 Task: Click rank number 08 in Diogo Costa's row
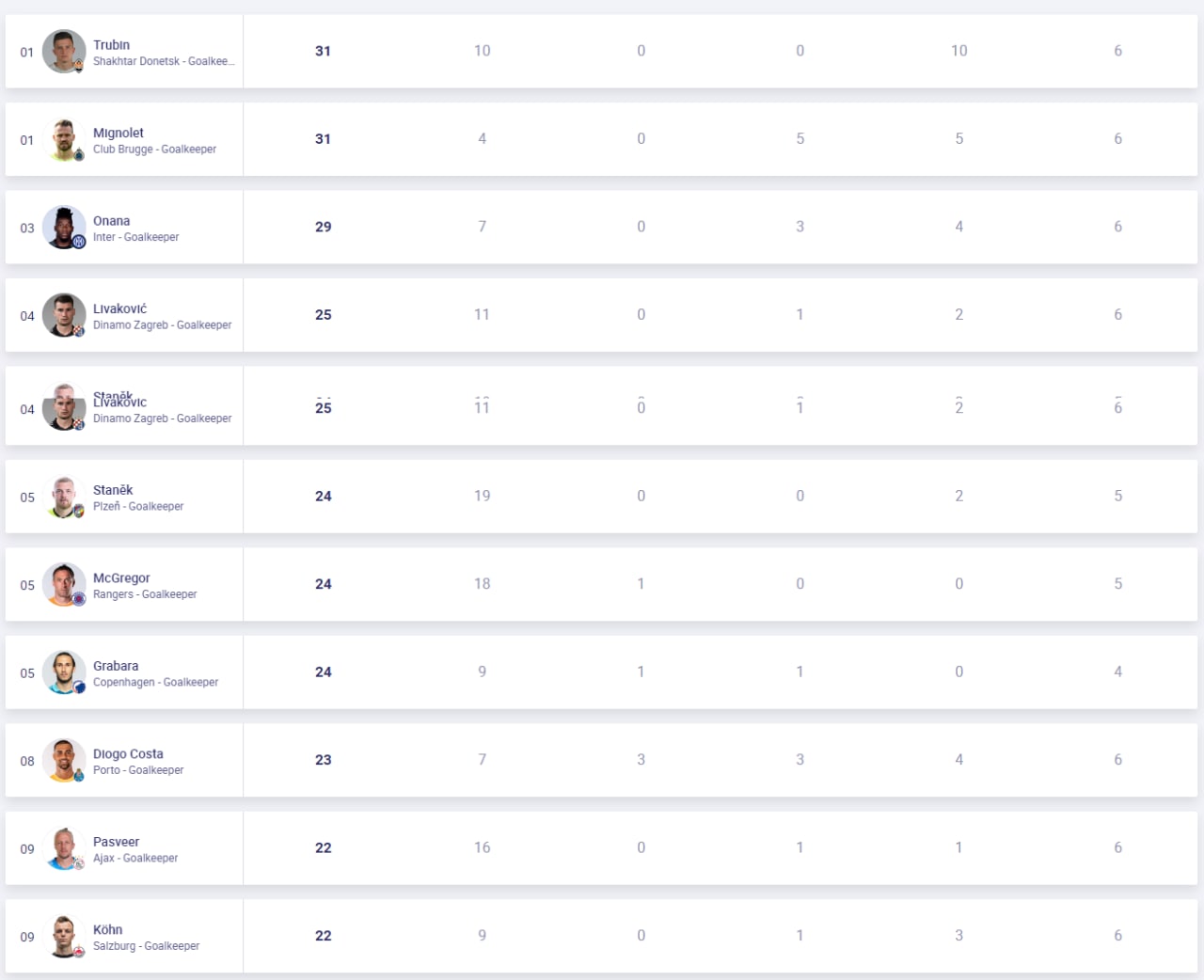pyautogui.click(x=27, y=761)
